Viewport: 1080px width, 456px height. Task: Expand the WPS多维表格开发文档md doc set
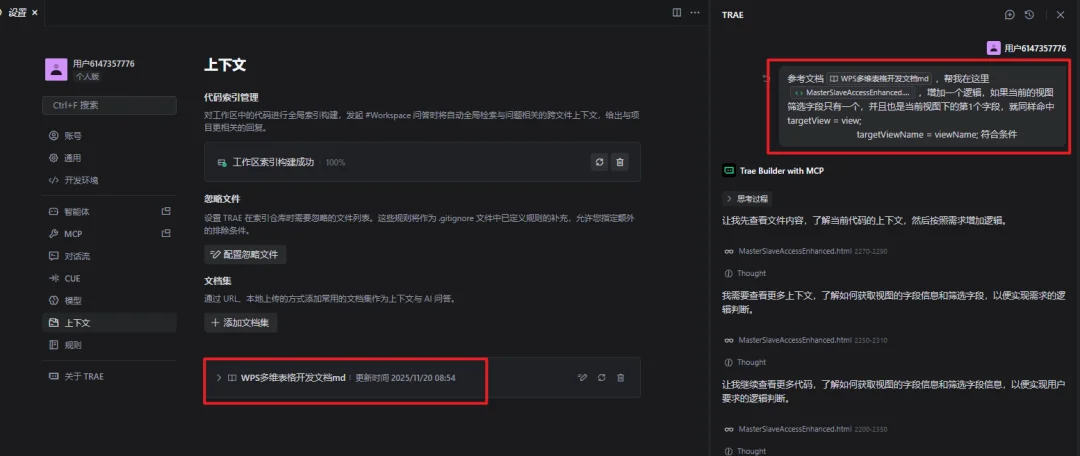tap(218, 377)
